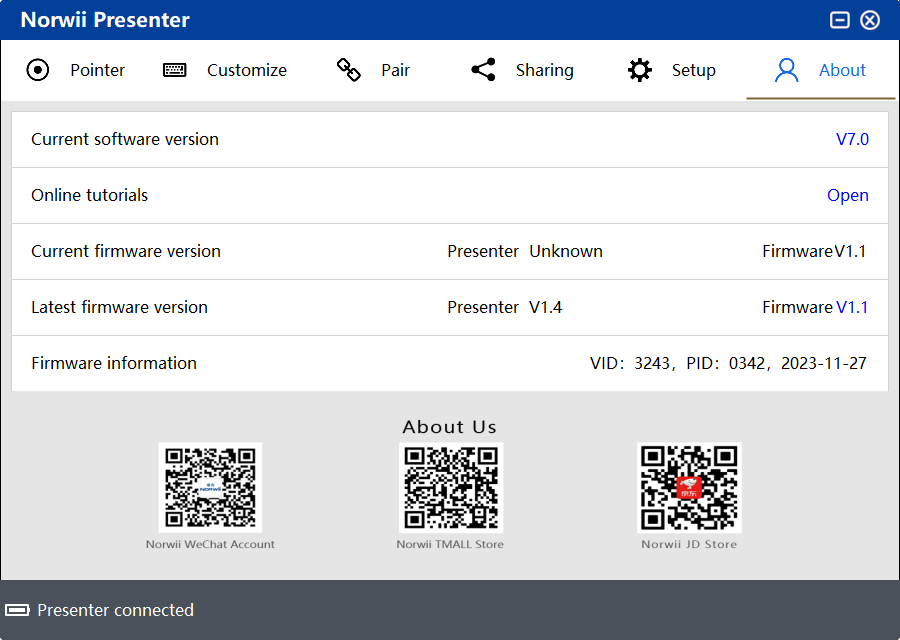Viewport: 900px width, 640px height.
Task: Click the About person icon
Action: coord(786,70)
